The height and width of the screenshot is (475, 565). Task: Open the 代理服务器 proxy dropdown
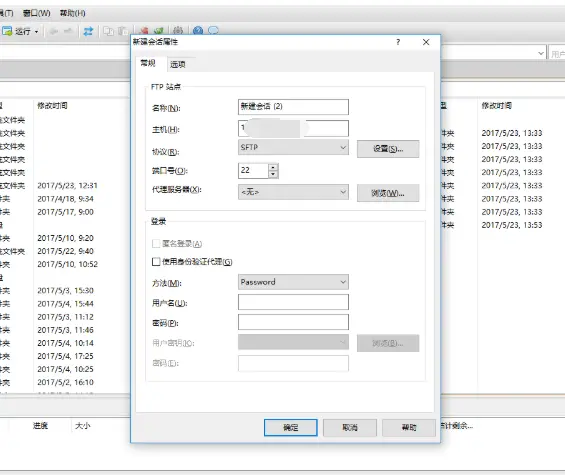click(293, 192)
